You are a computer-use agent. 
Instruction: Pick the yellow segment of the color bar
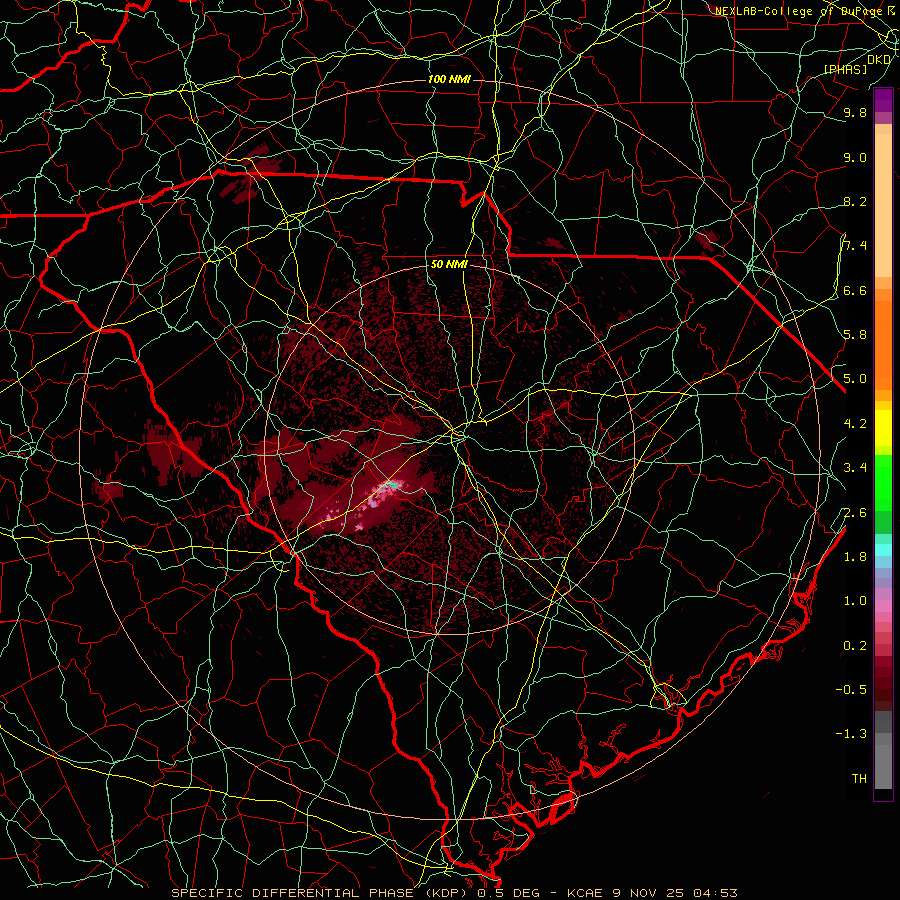point(883,428)
